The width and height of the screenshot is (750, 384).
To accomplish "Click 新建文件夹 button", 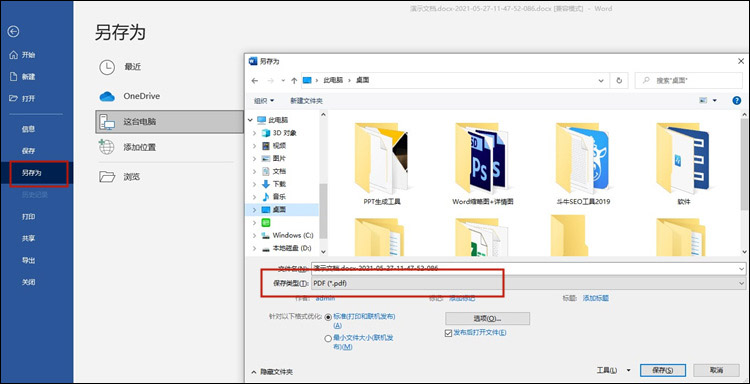I will point(306,101).
